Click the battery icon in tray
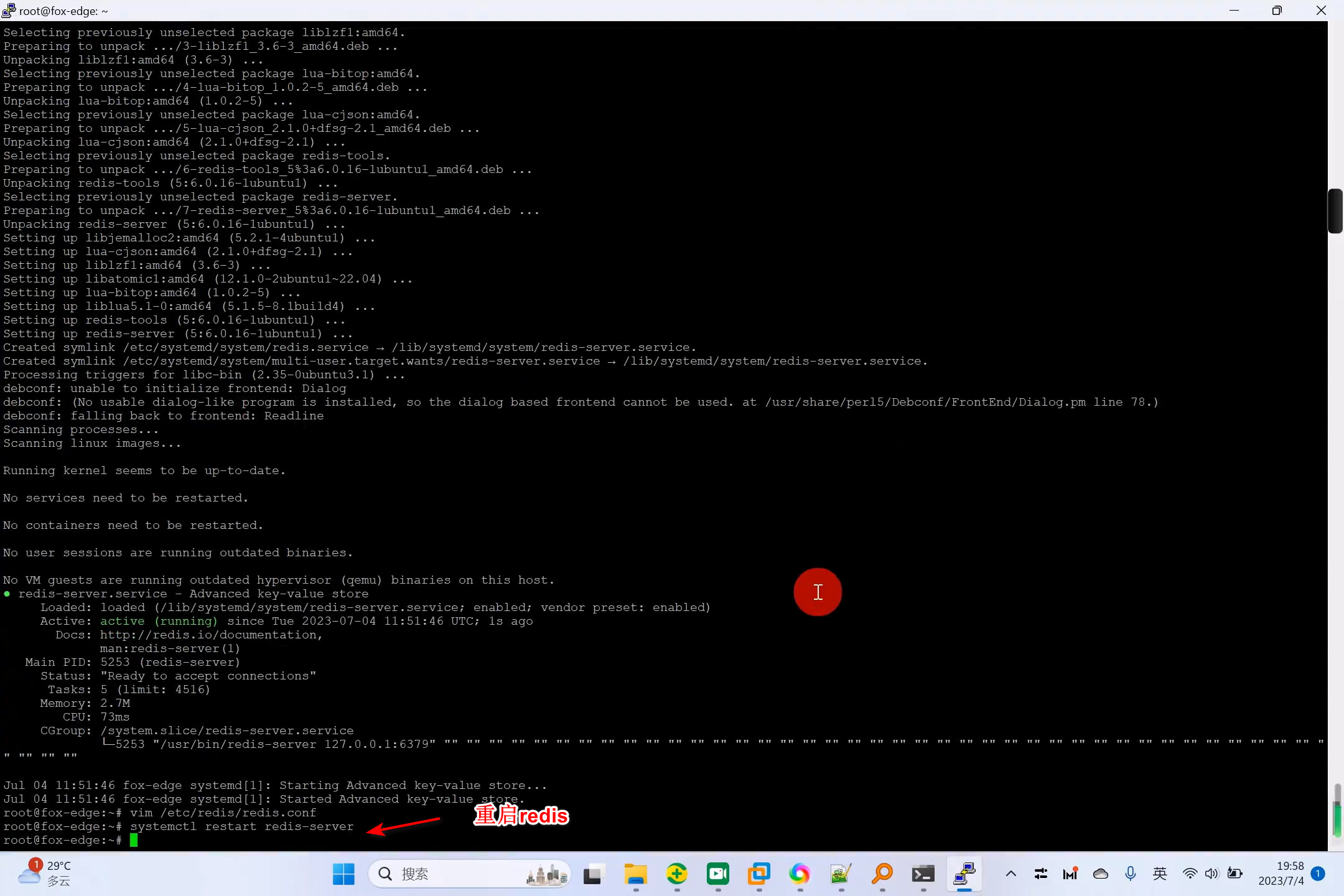Image resolution: width=1344 pixels, height=896 pixels. pyautogui.click(x=1234, y=874)
